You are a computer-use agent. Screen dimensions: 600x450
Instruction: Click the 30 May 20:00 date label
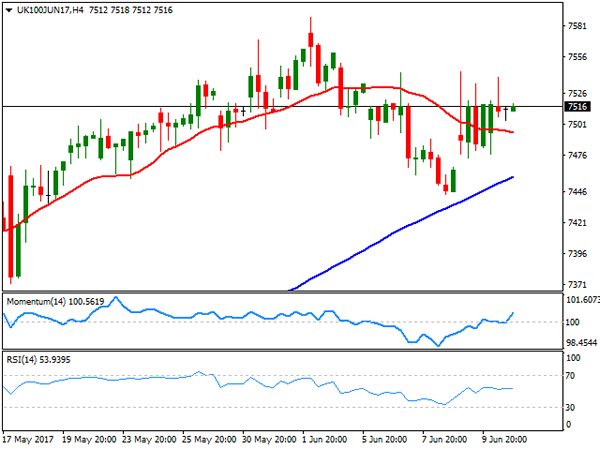coord(269,439)
